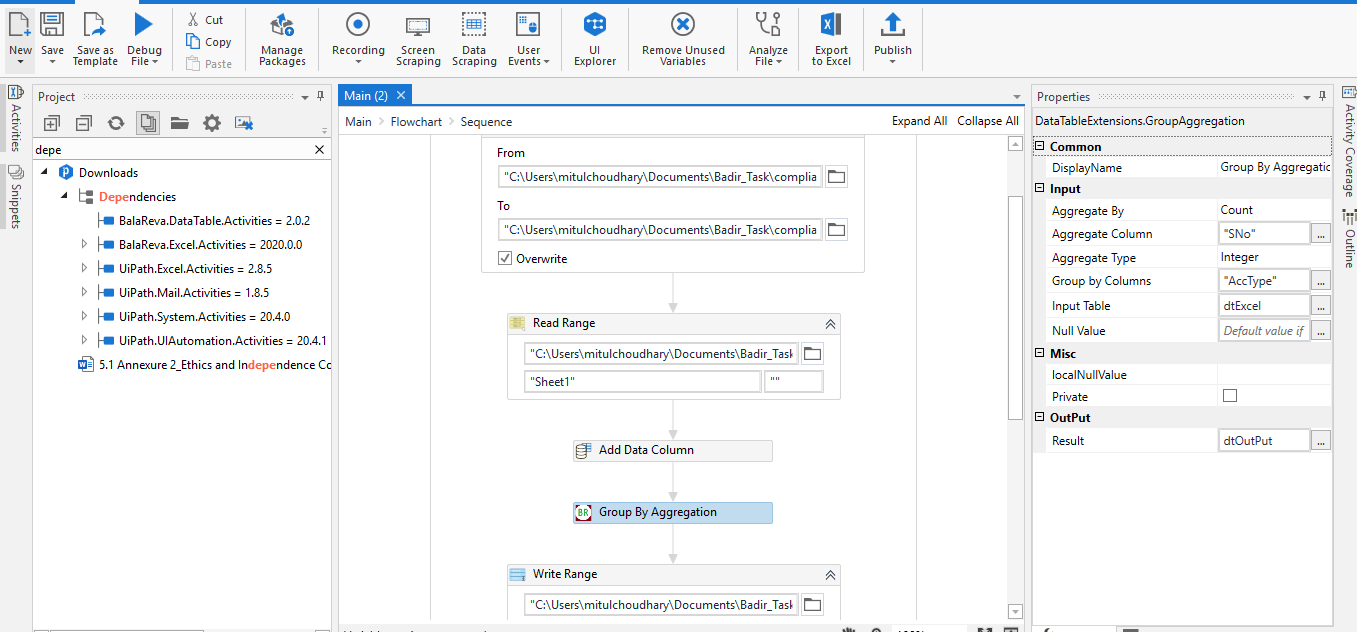The height and width of the screenshot is (632, 1357).
Task: Pin the Project panel
Action: tap(320, 97)
